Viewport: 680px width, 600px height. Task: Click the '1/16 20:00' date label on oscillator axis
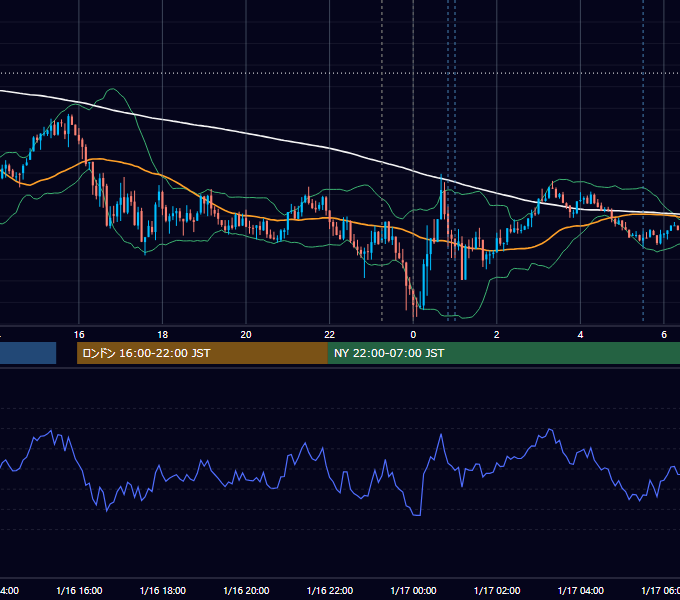click(x=246, y=591)
